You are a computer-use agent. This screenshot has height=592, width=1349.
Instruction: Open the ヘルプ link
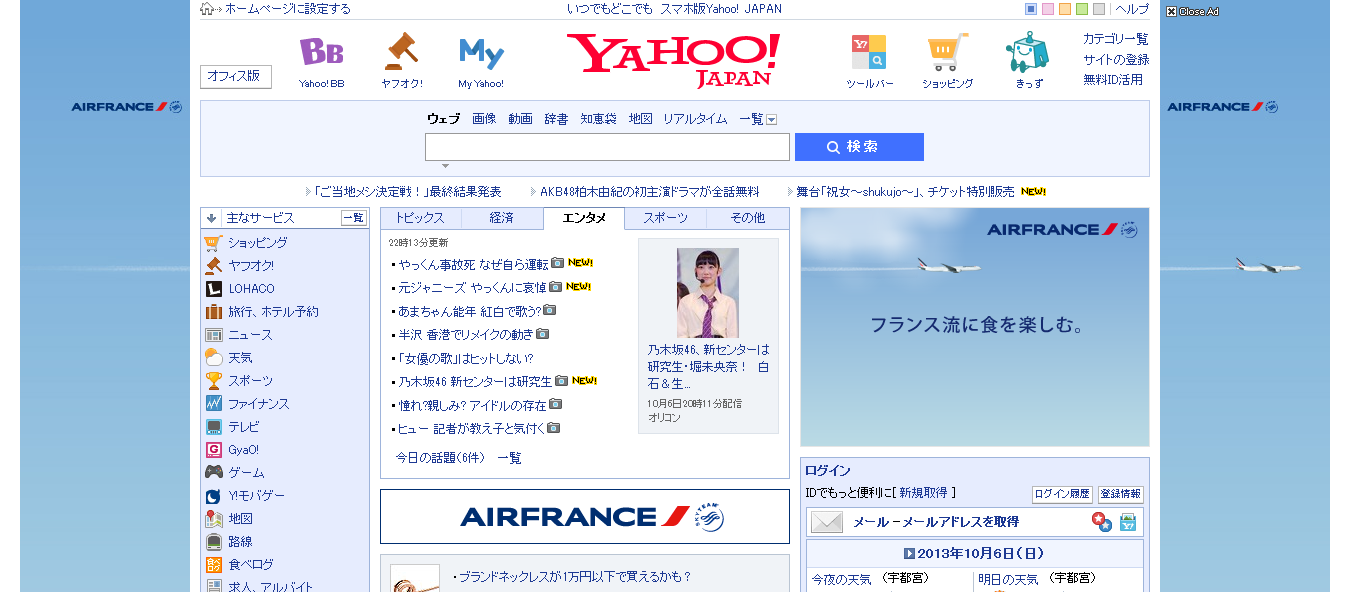(x=1132, y=9)
